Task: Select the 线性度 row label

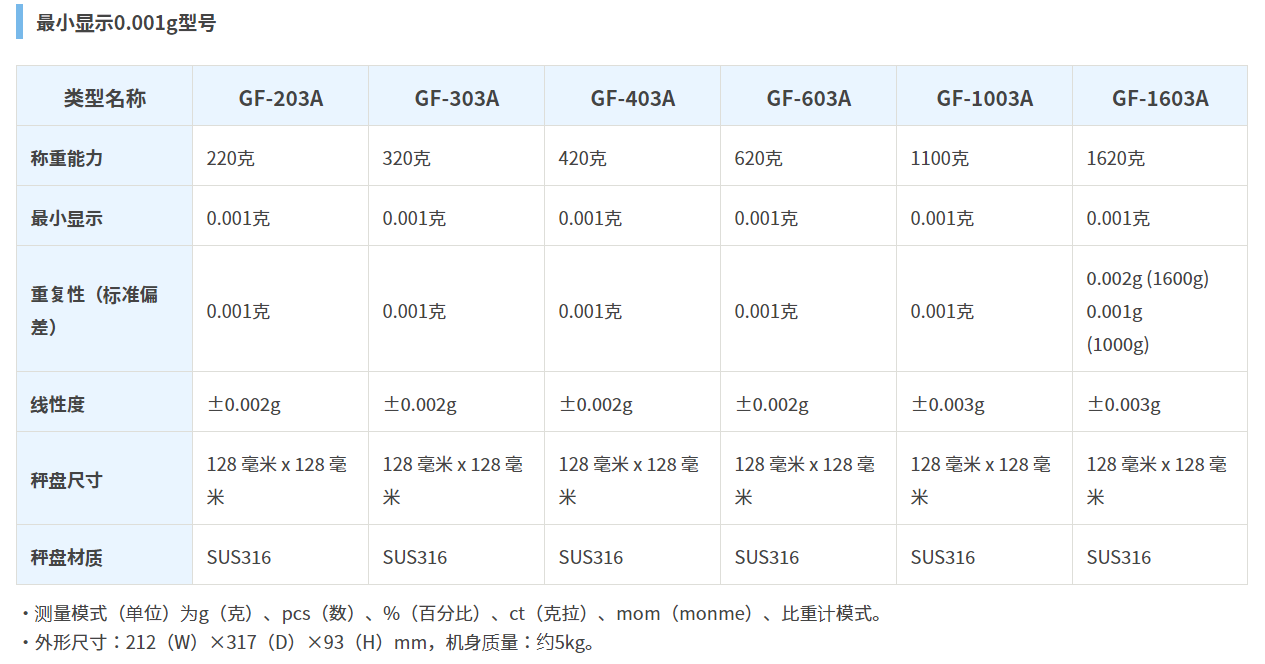Action: (58, 404)
